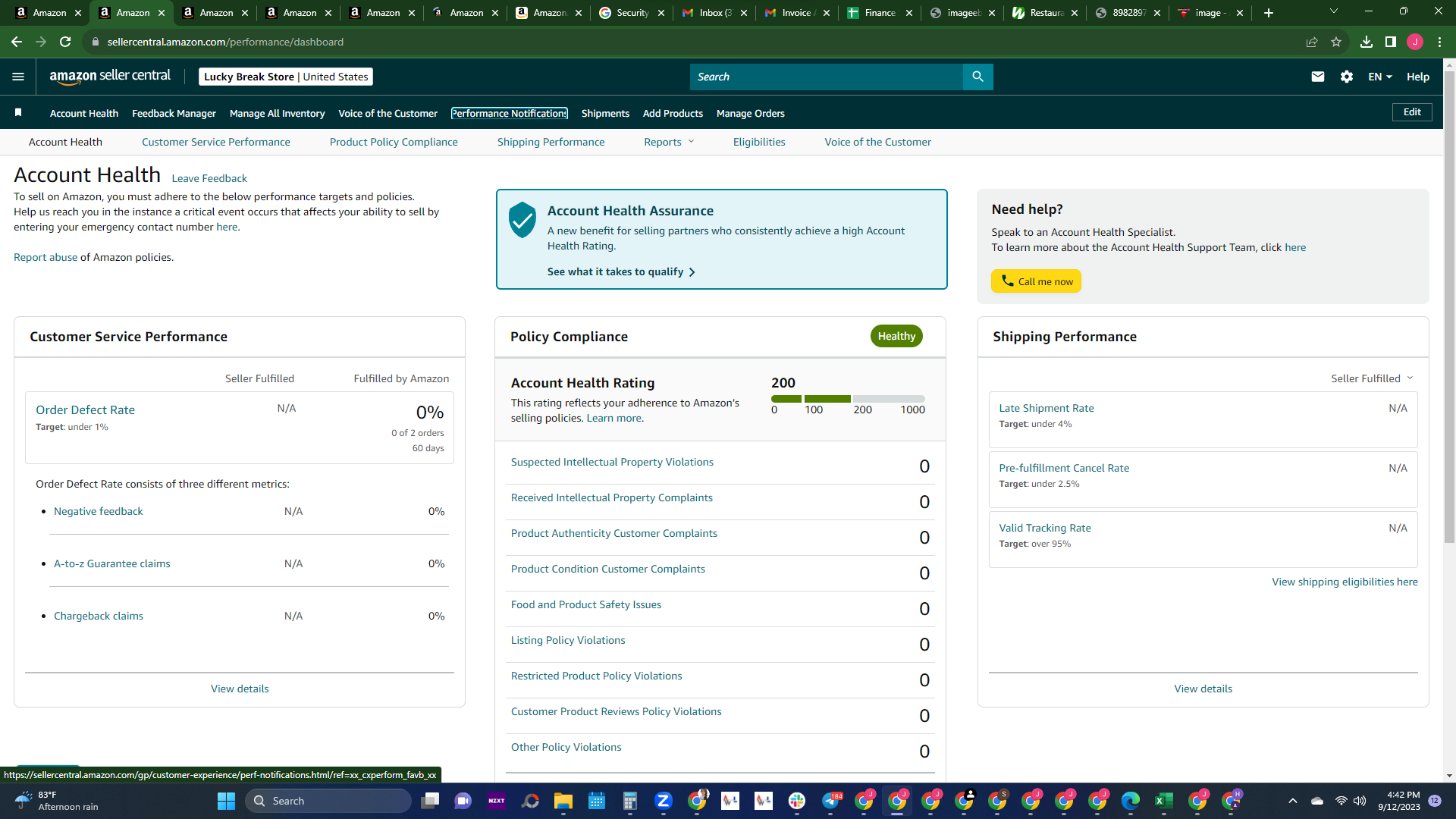The width and height of the screenshot is (1456, 819).
Task: Open the Chrome profile avatar
Action: [x=1415, y=42]
